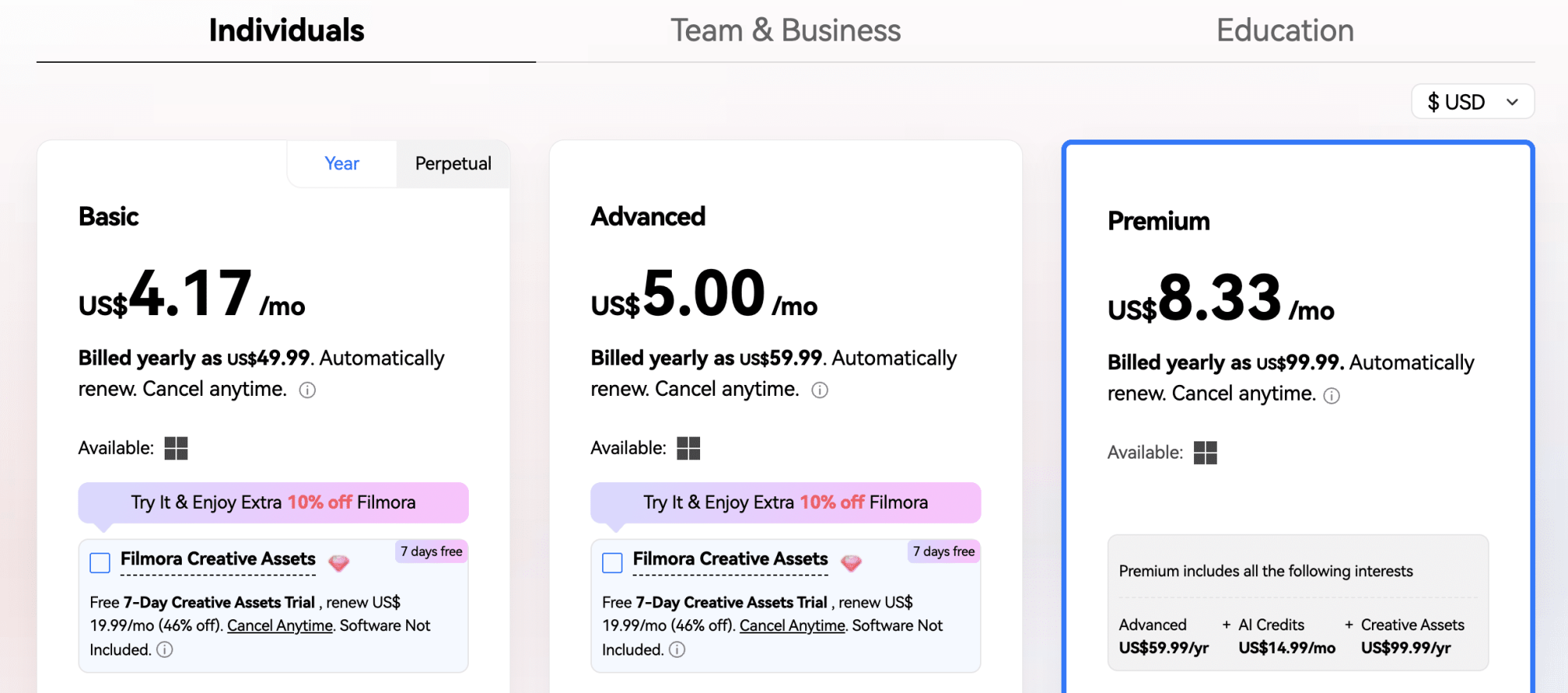This screenshot has height=693, width=1568.
Task: Select the Perpetual billing option
Action: click(x=453, y=164)
